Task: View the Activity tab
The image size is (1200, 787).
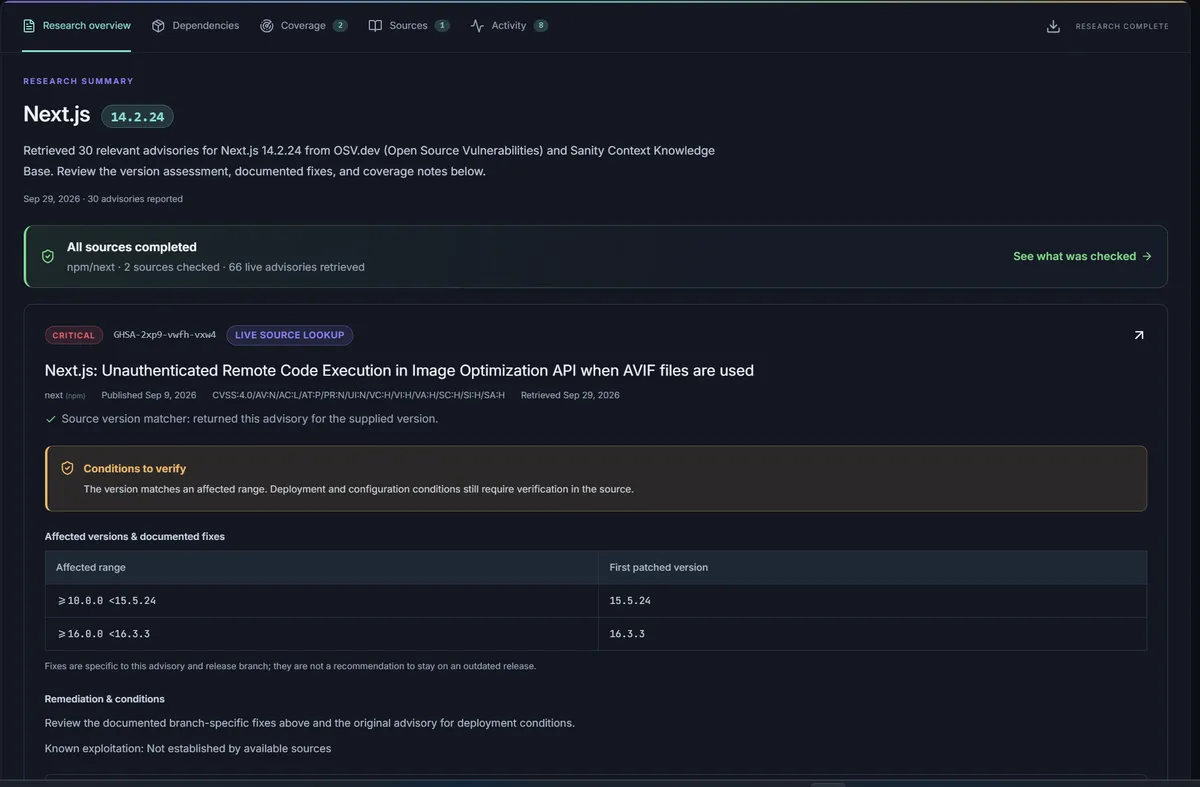Action: point(509,26)
